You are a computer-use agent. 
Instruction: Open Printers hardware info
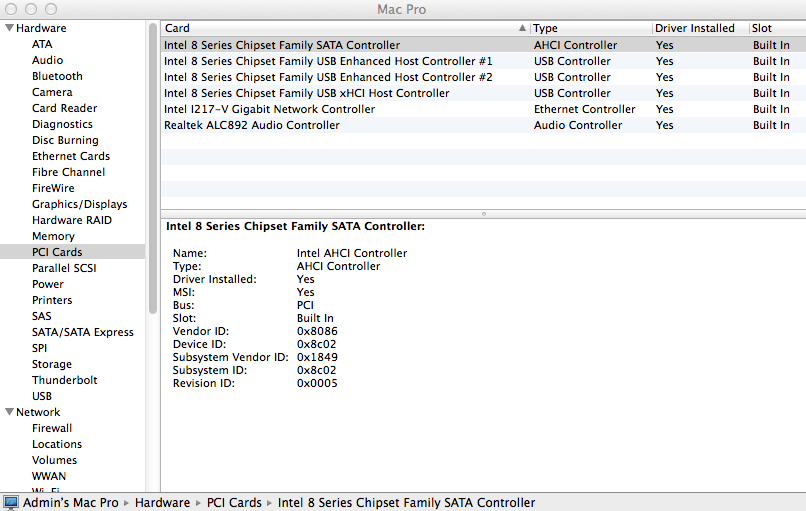coord(52,300)
